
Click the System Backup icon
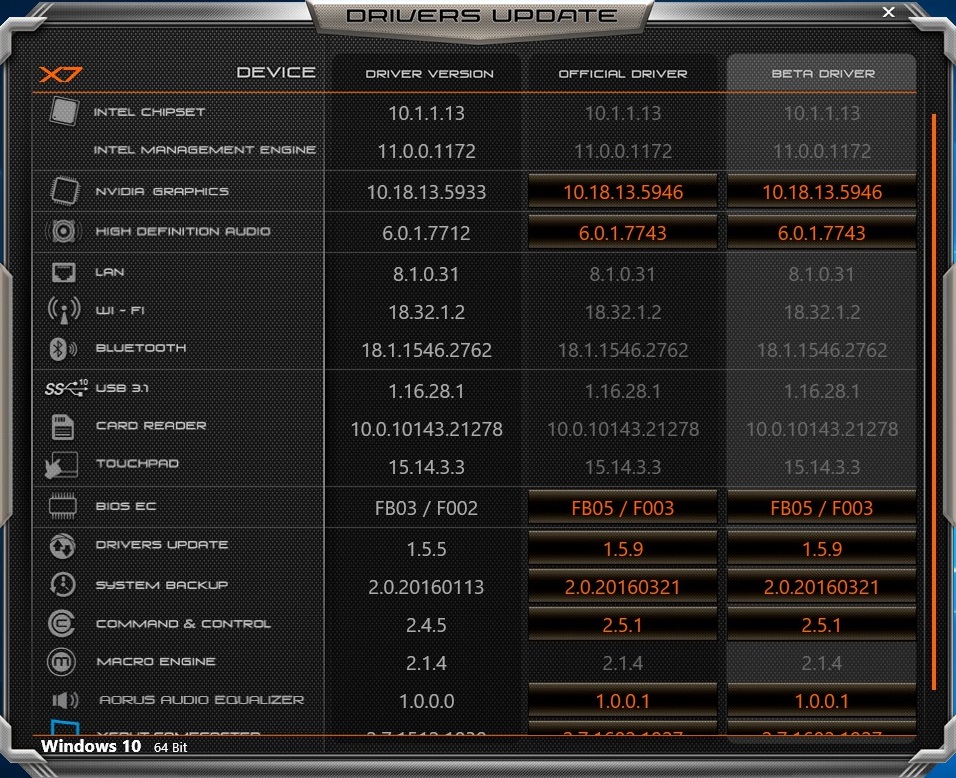point(62,584)
